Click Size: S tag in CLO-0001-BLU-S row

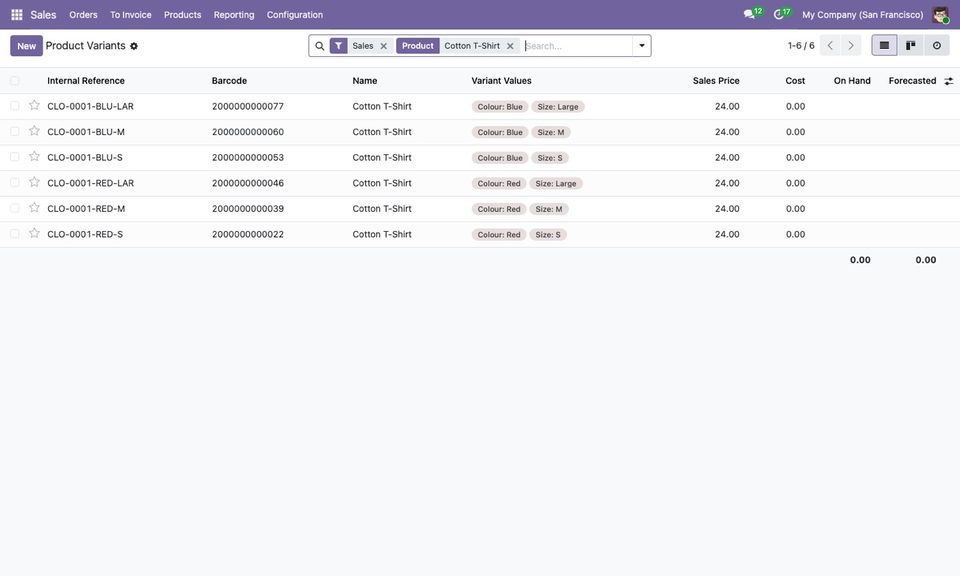coord(550,158)
